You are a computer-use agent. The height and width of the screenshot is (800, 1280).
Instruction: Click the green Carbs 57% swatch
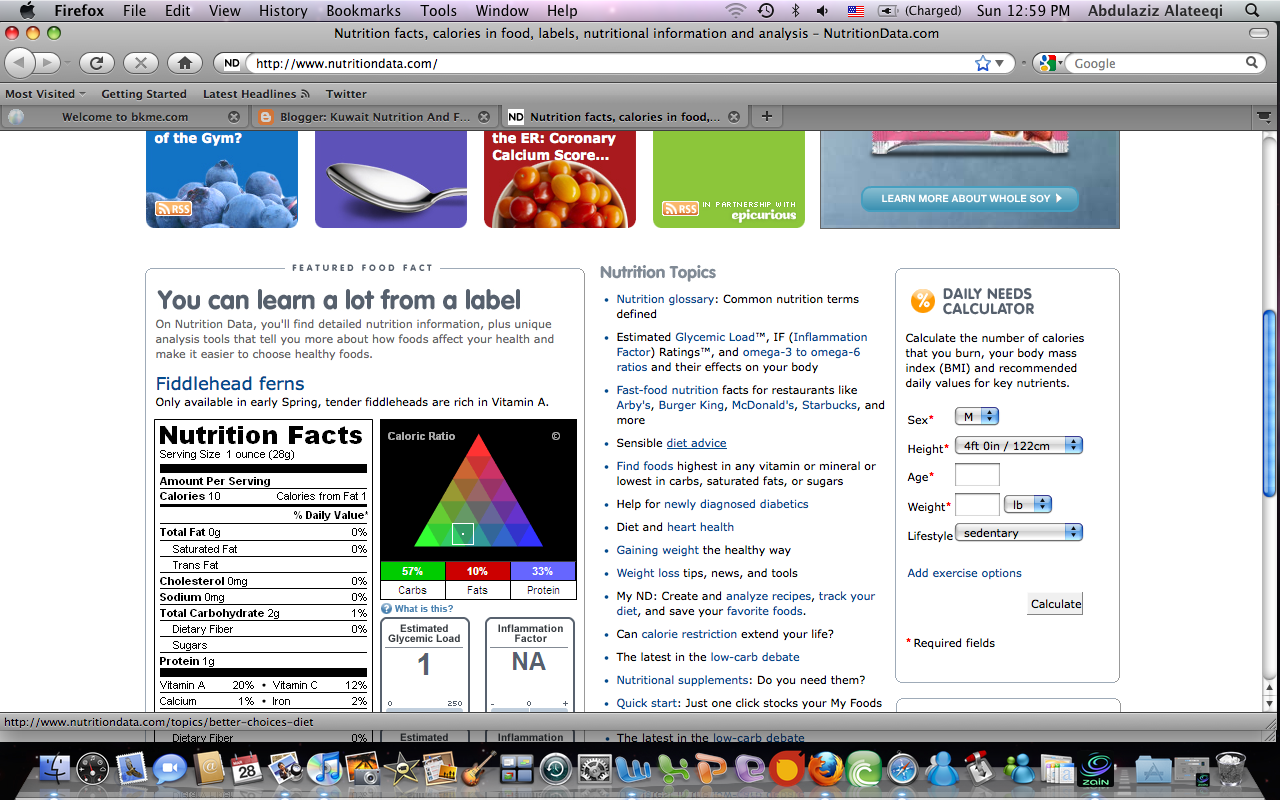tap(412, 571)
